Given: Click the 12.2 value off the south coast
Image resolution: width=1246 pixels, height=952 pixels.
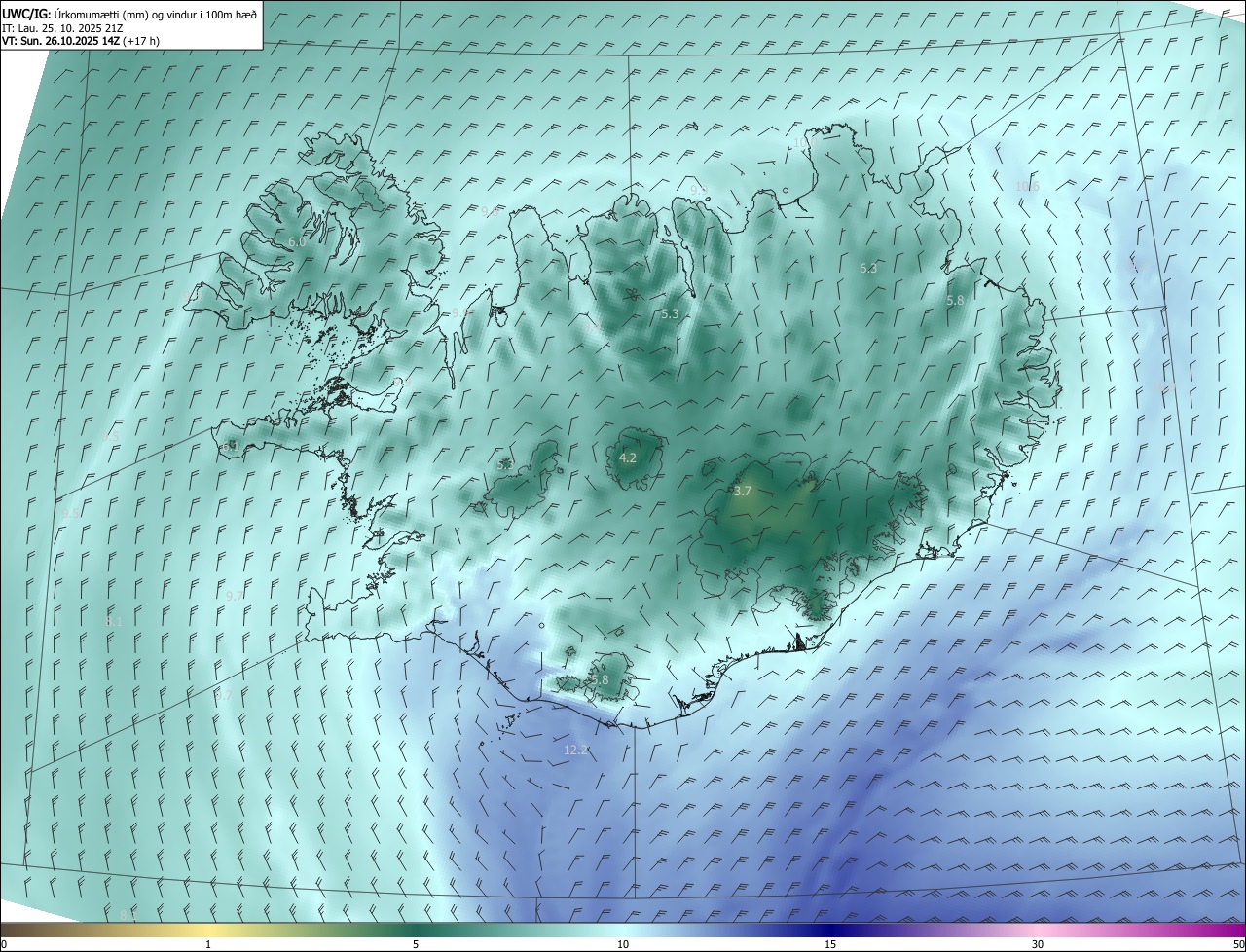Looking at the screenshot, I should tap(576, 751).
